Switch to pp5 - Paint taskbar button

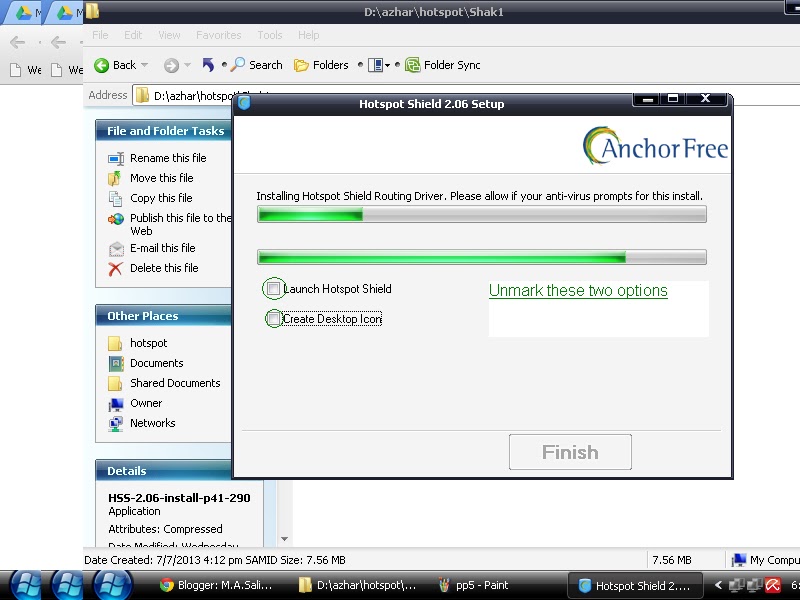[x=474, y=585]
